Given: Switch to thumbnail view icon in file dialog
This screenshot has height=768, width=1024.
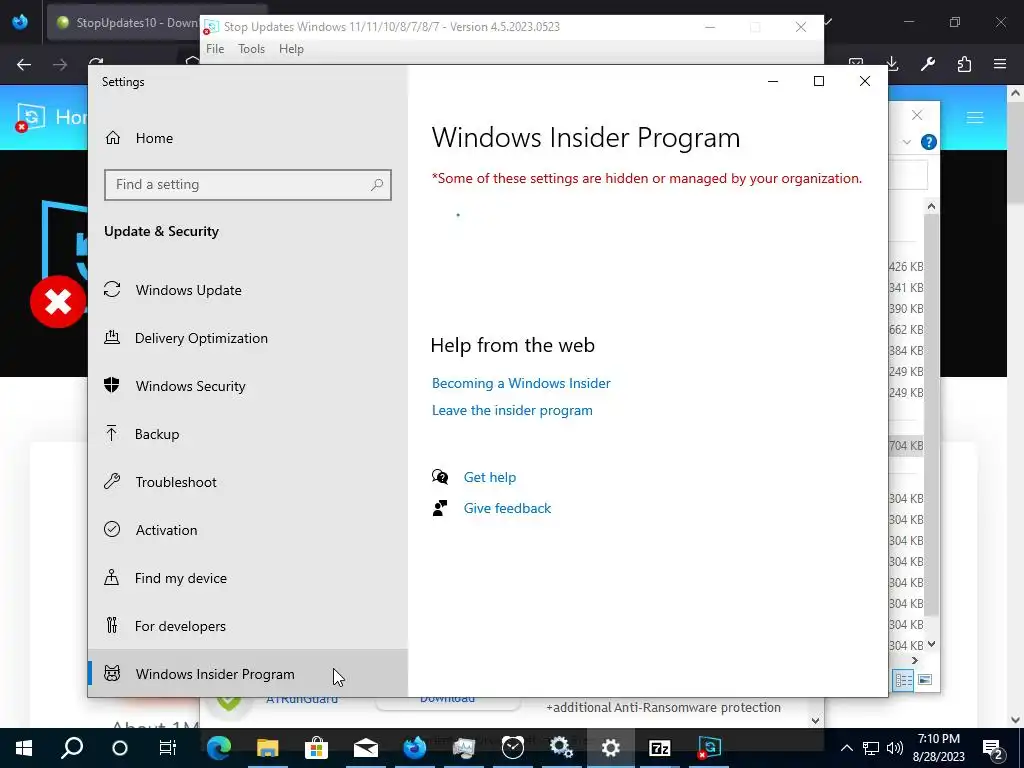Looking at the screenshot, I should click(925, 680).
